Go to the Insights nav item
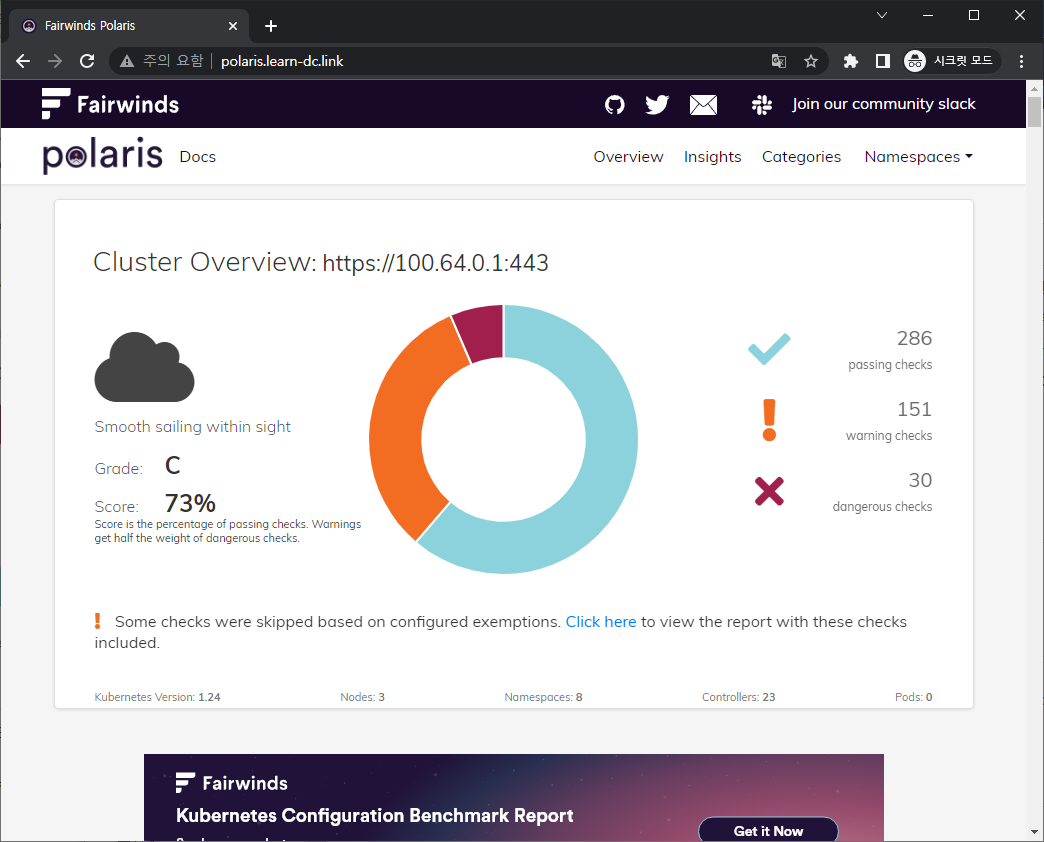Screen dimensions: 1044x842 [712, 157]
